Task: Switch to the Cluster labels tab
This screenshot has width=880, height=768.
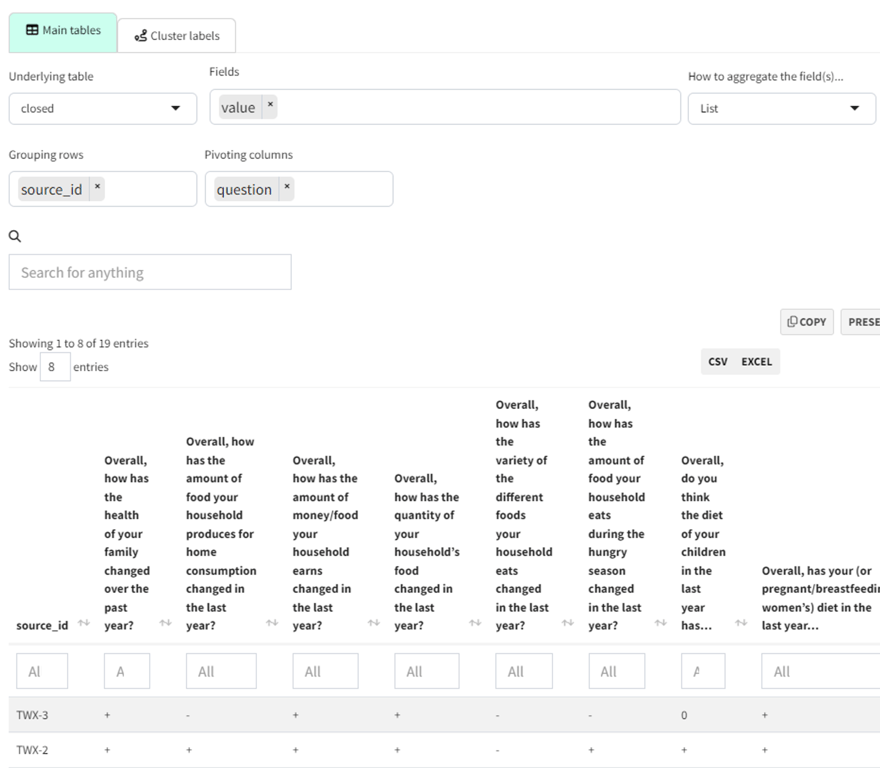Action: point(177,36)
